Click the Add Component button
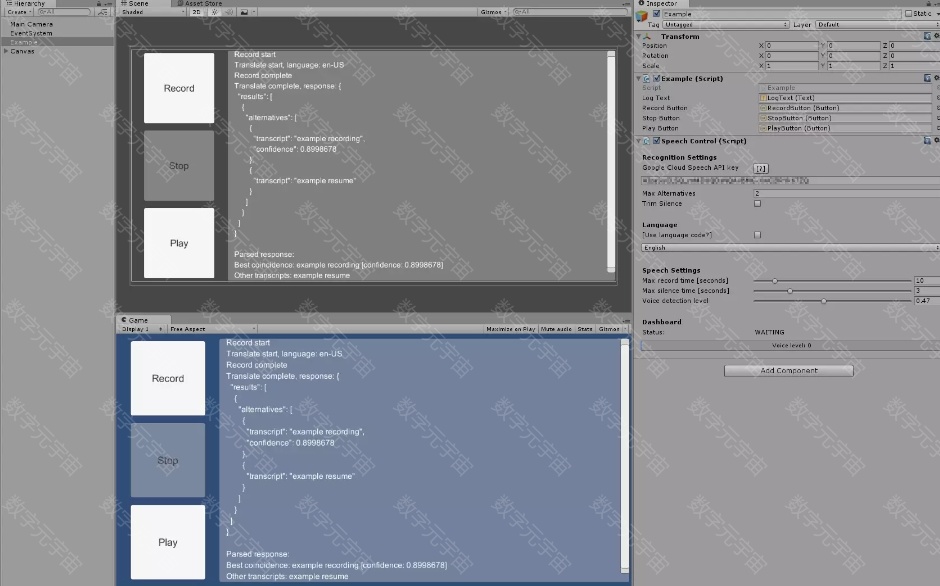 pos(788,370)
